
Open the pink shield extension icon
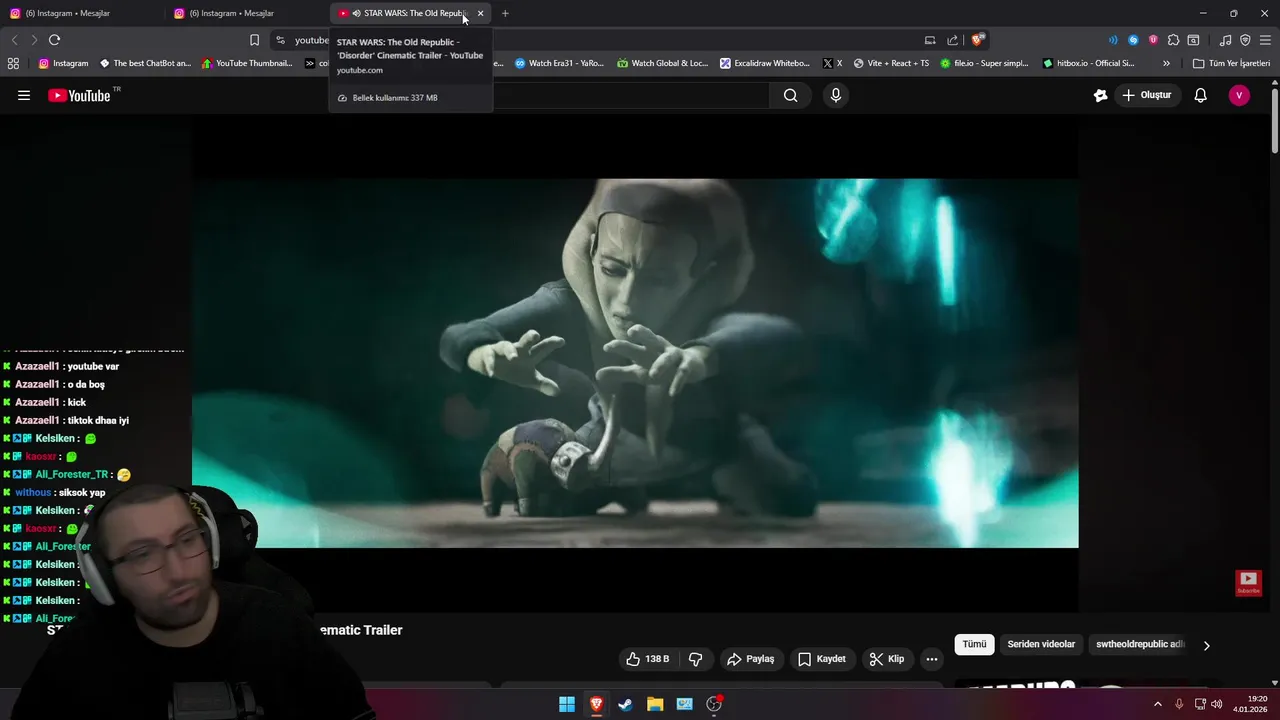pos(1153,40)
